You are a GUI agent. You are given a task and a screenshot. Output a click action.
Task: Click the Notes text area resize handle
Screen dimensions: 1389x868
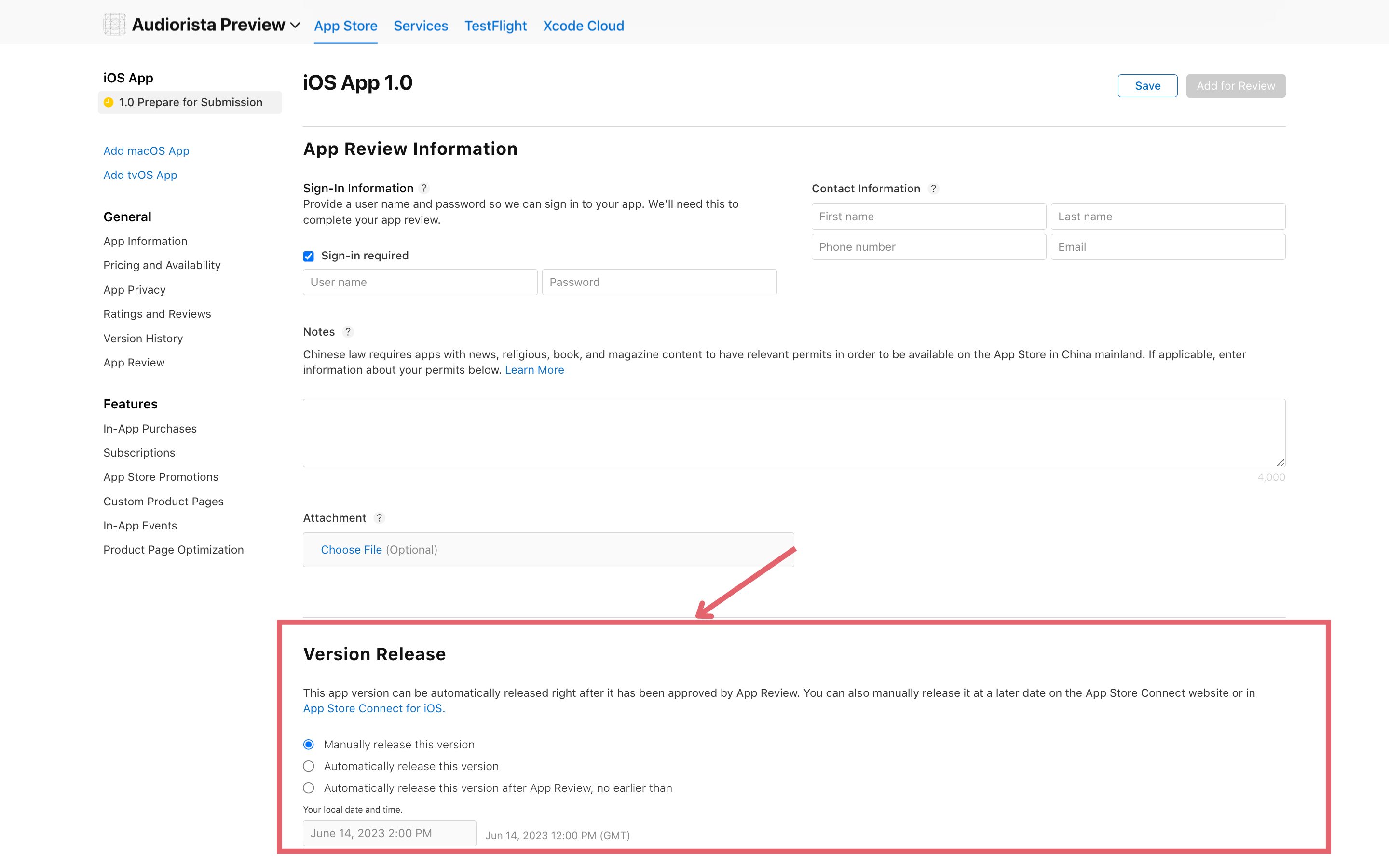click(x=1280, y=462)
